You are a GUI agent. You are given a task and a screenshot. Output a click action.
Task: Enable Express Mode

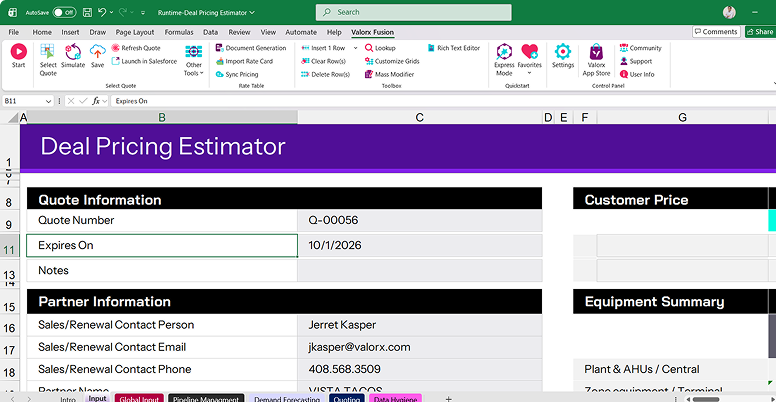point(504,59)
